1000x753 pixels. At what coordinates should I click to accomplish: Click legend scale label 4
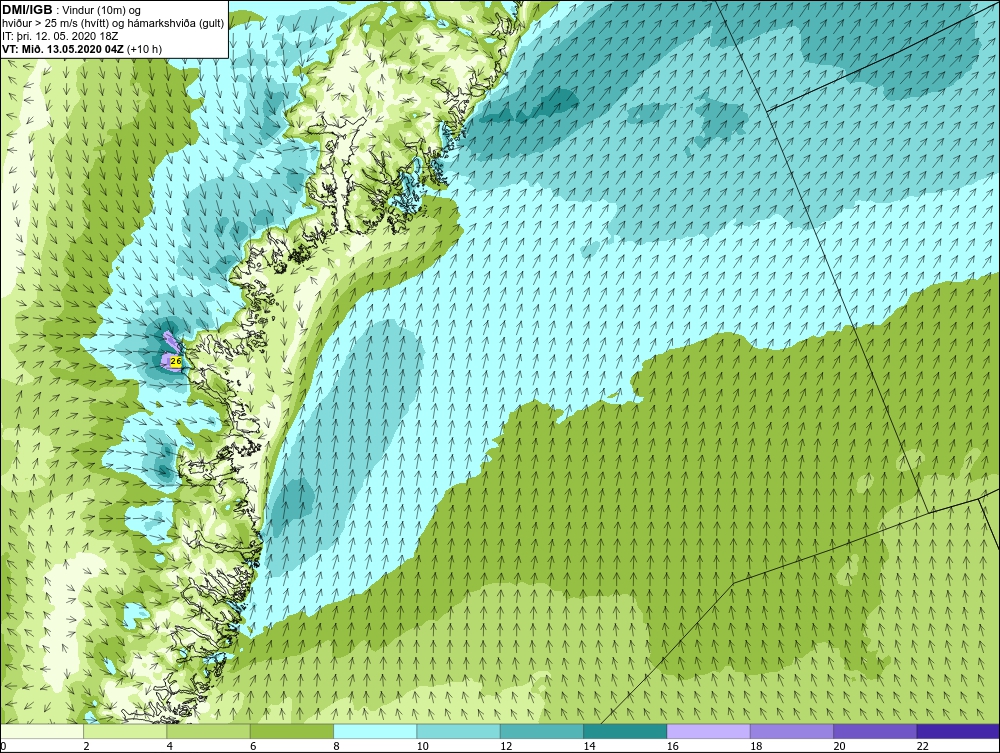click(170, 747)
